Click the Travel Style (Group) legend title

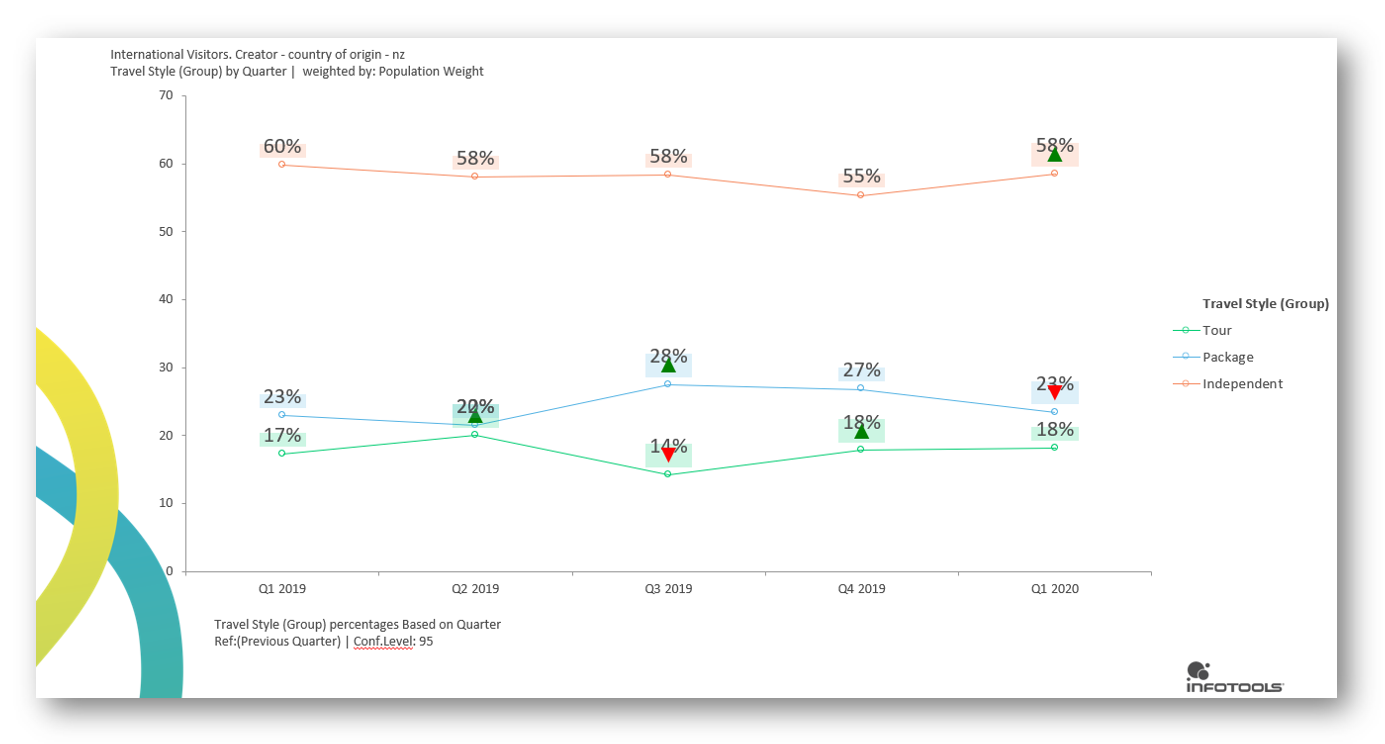coord(1265,304)
